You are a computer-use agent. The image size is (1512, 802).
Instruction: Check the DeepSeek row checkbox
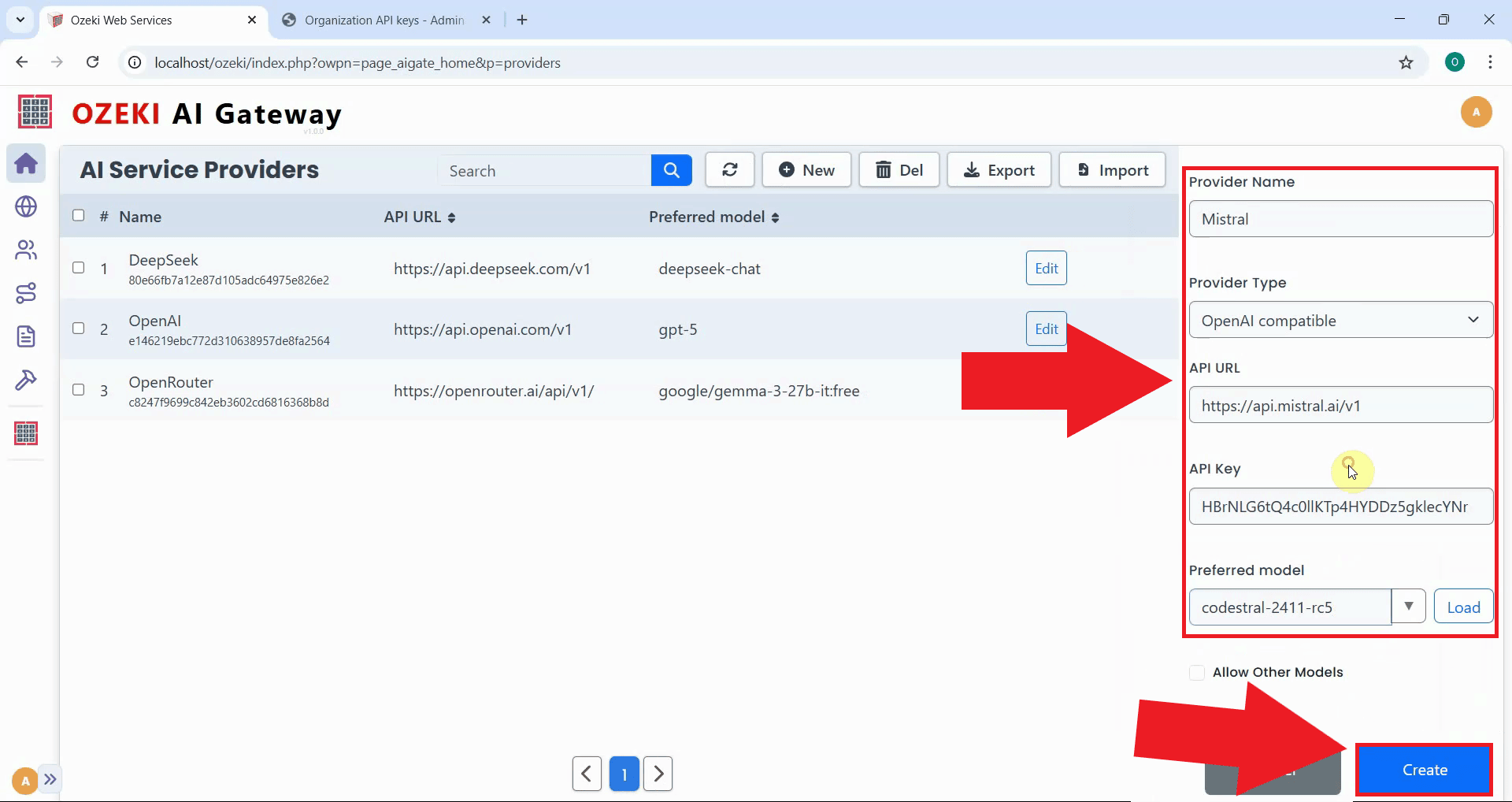[79, 268]
